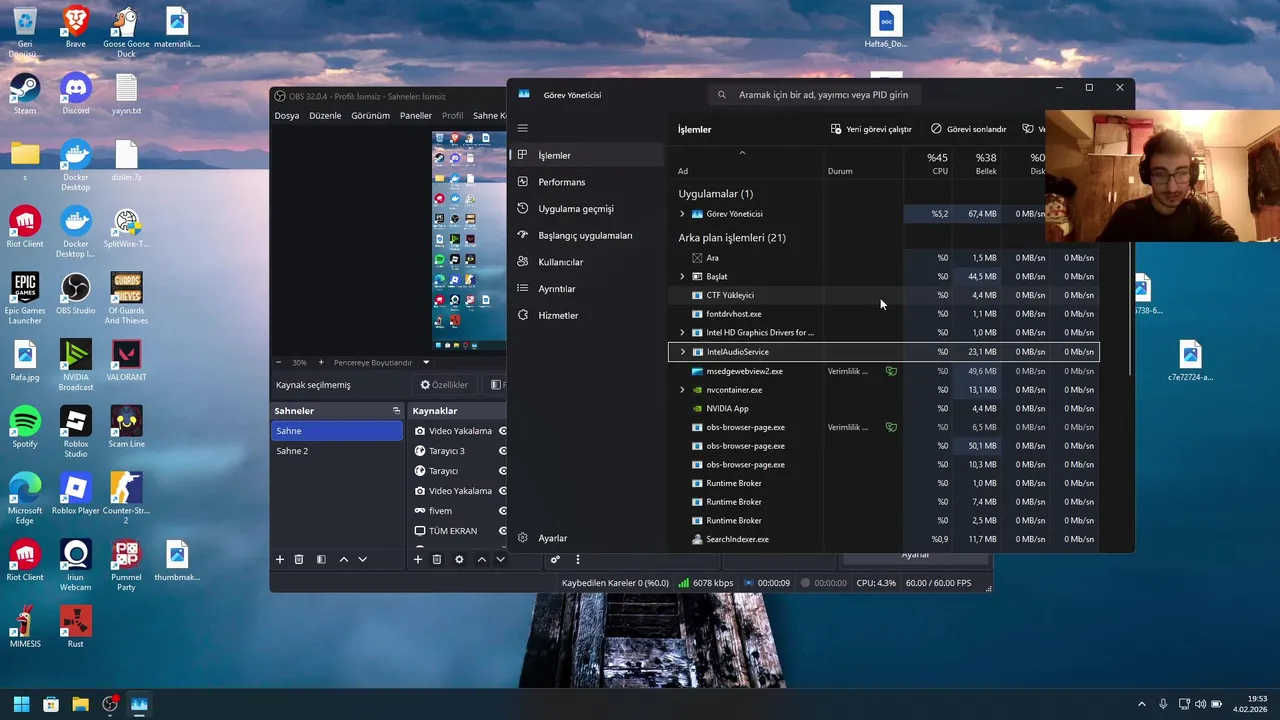Image resolution: width=1280 pixels, height=720 pixels.
Task: Open the Düzenle menu in OBS
Action: [325, 116]
